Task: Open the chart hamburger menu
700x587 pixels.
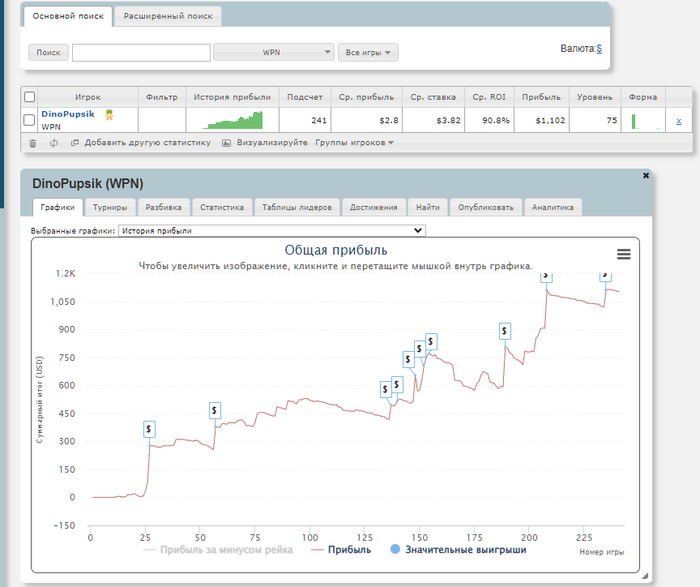Action: [x=624, y=254]
